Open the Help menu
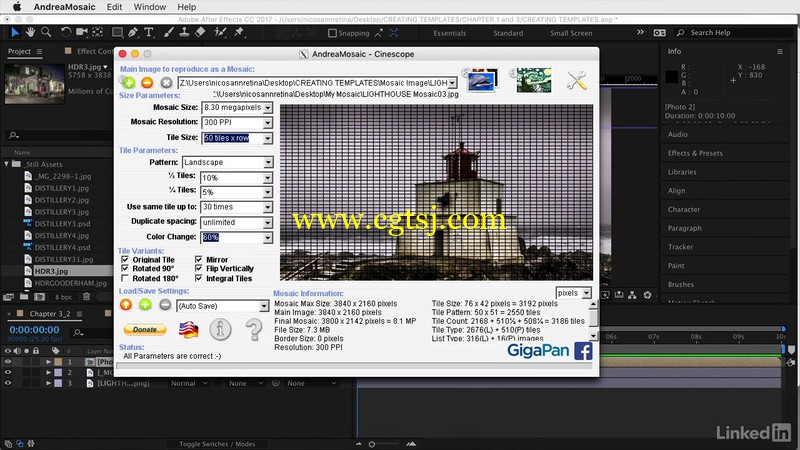800x450 pixels. [187, 7]
